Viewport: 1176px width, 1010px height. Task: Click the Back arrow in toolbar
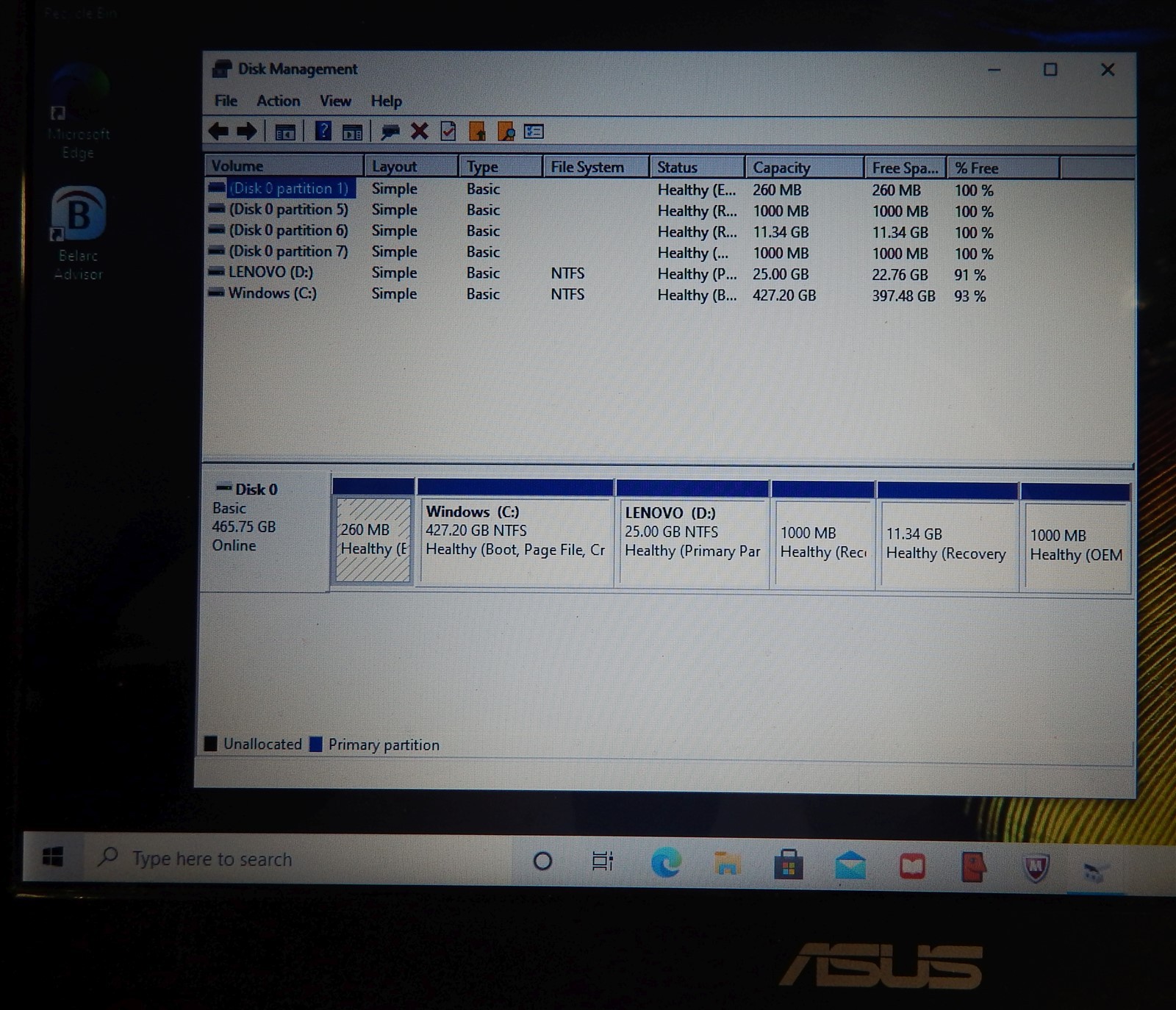(218, 132)
